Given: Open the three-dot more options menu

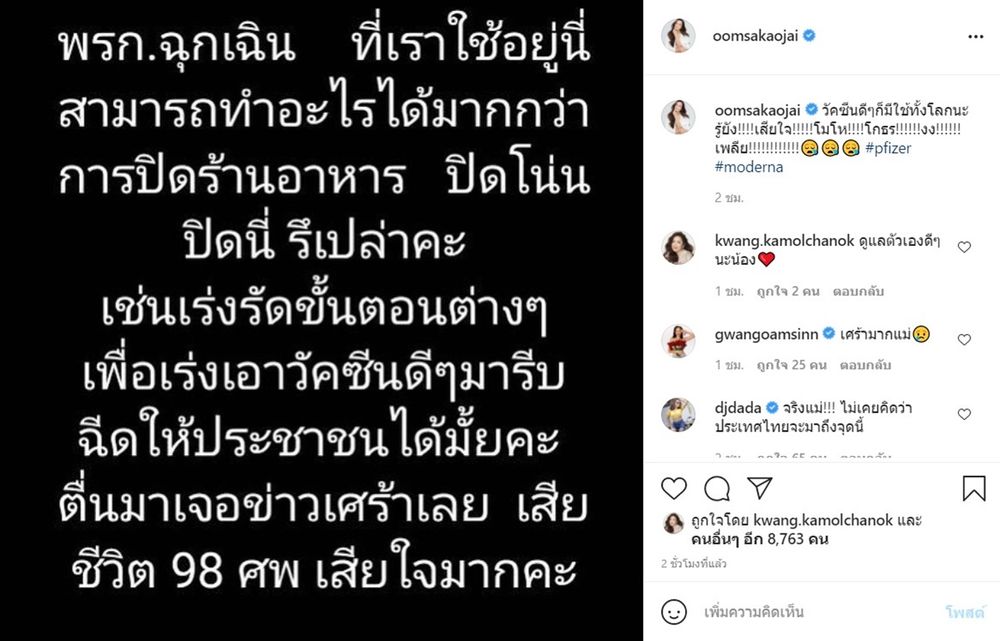Looking at the screenshot, I should tap(975, 36).
